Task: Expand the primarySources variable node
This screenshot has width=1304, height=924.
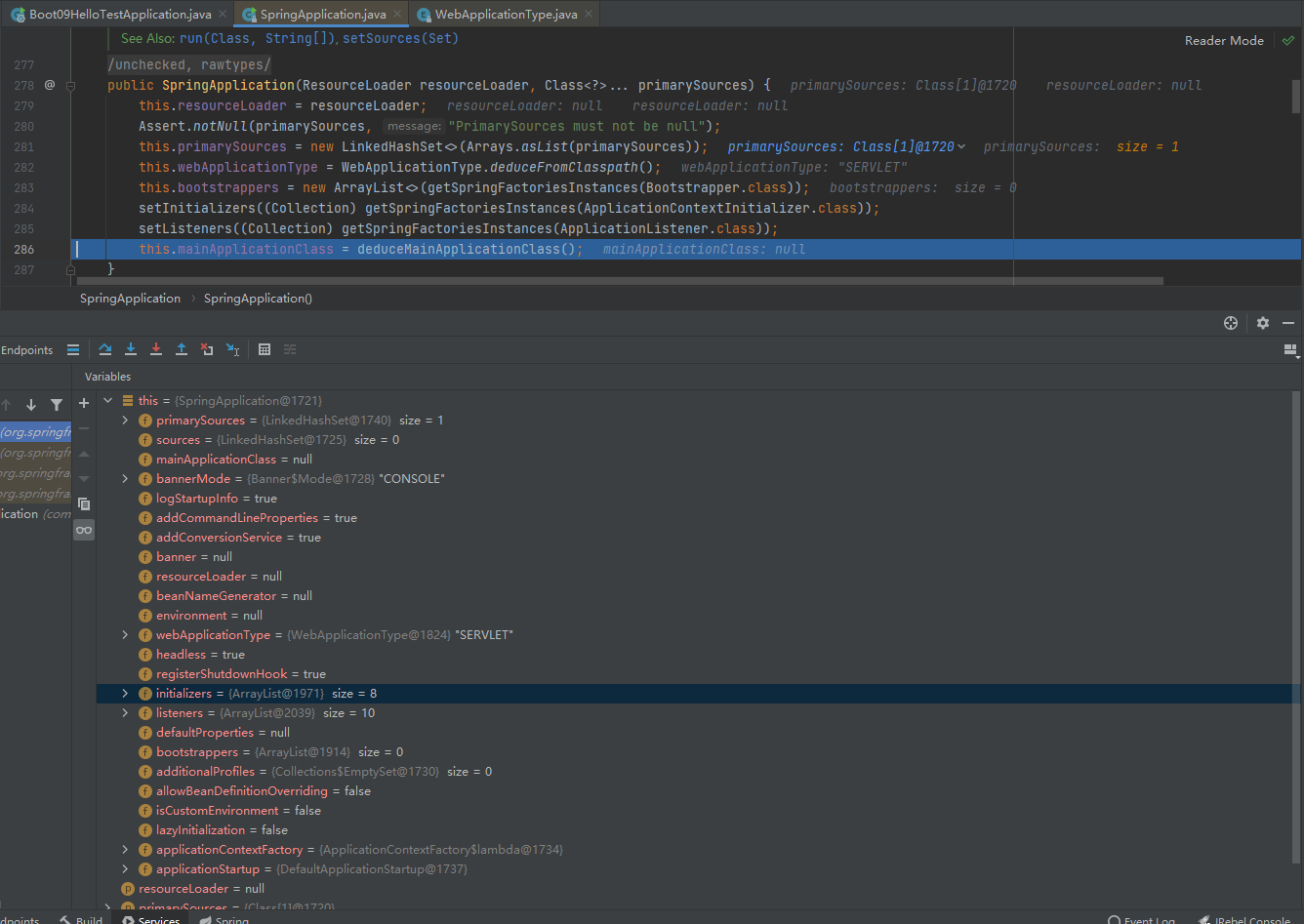Action: coord(125,421)
